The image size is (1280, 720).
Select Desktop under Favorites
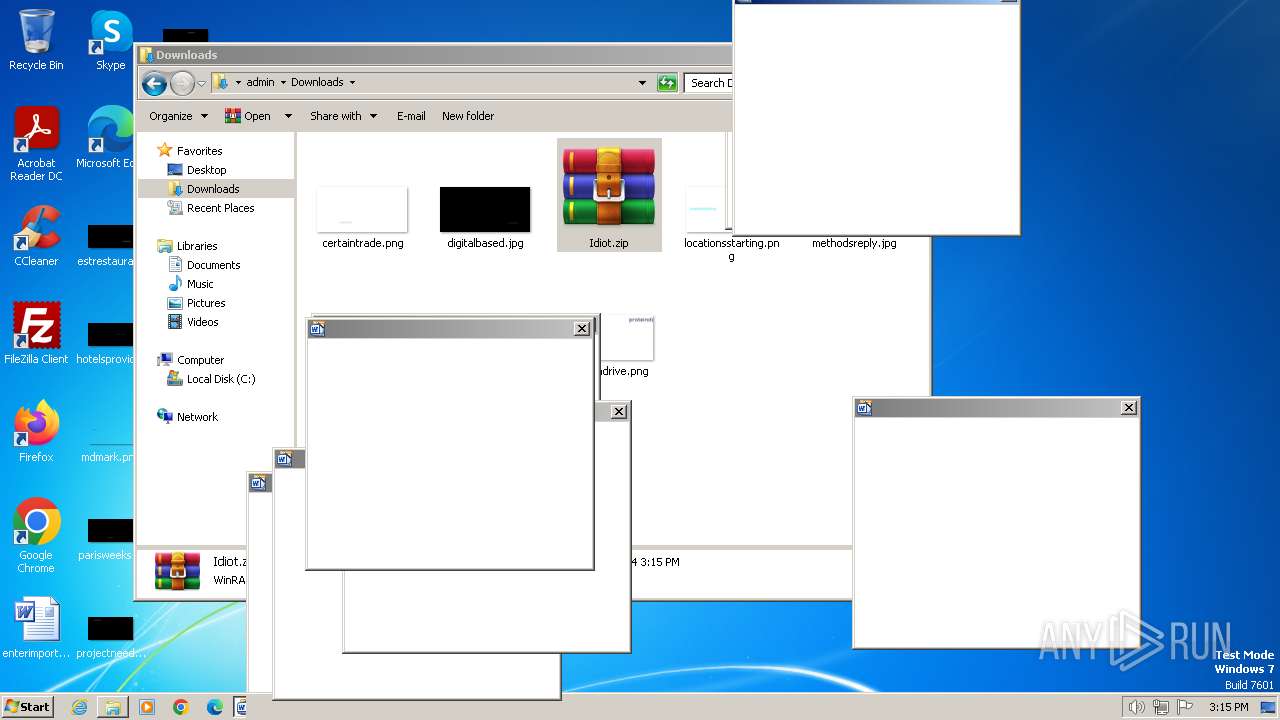(206, 170)
